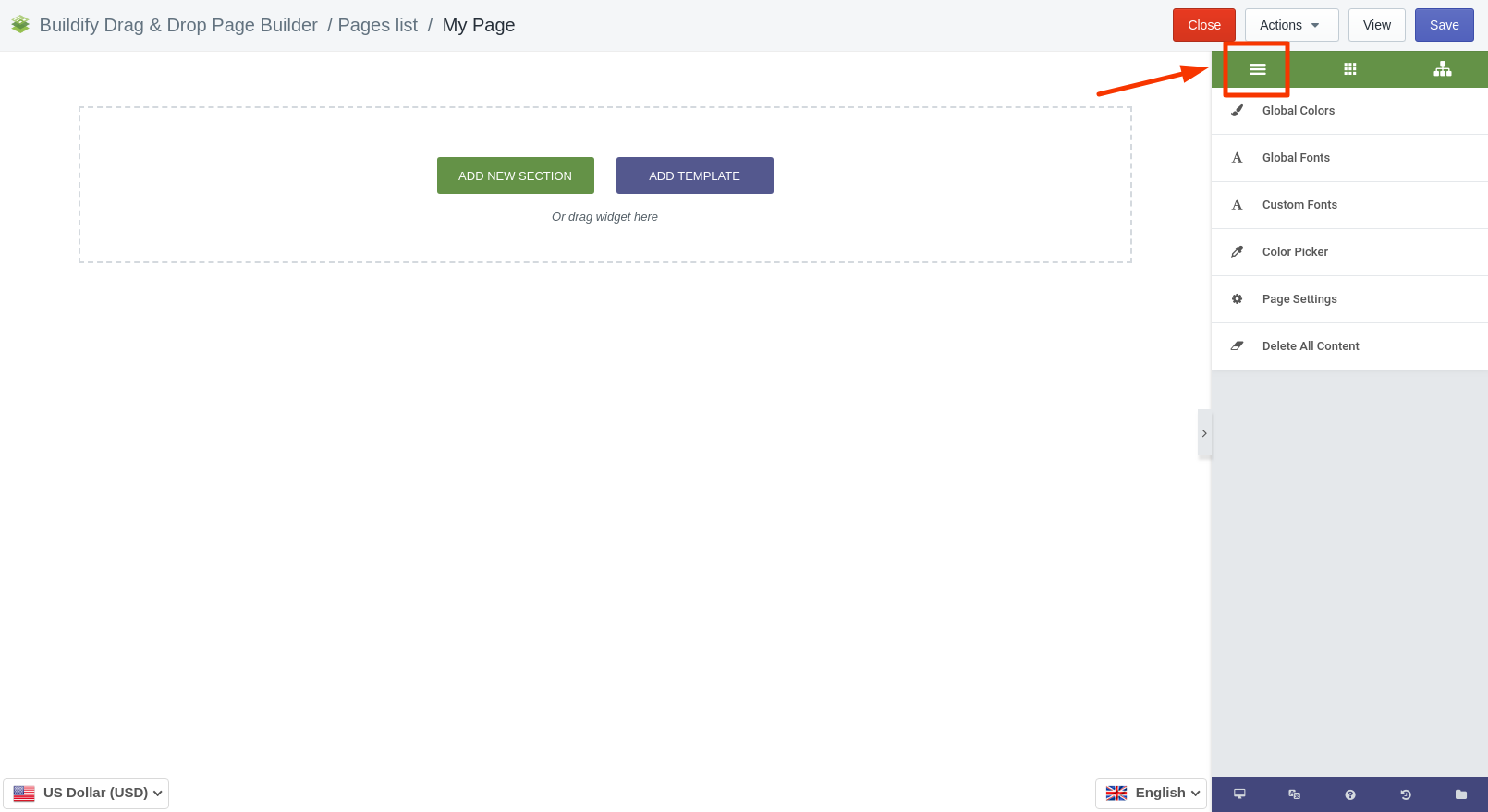1488x812 pixels.
Task: Go to Pages list breadcrumb link
Action: (x=377, y=25)
